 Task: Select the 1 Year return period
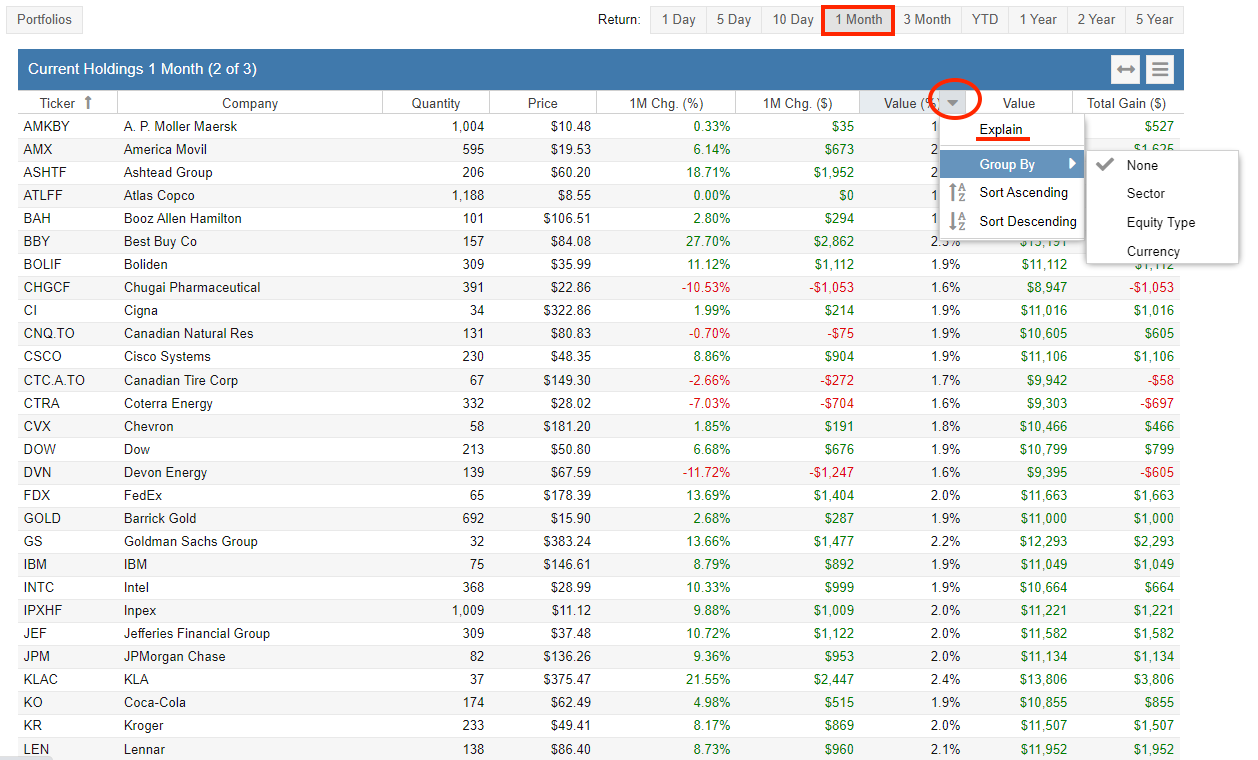1038,20
